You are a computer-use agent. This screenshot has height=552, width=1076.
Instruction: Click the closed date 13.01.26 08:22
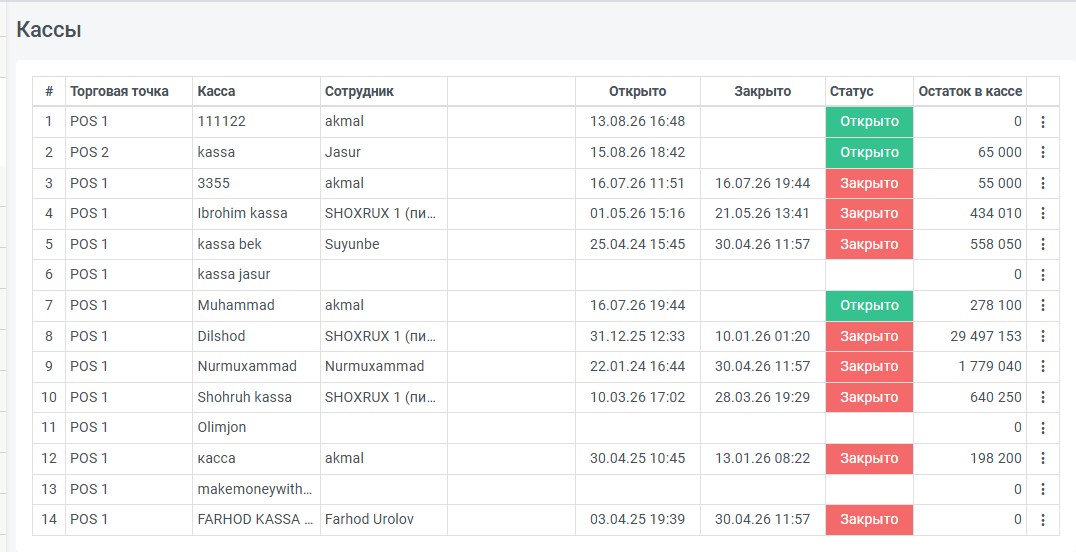click(762, 459)
